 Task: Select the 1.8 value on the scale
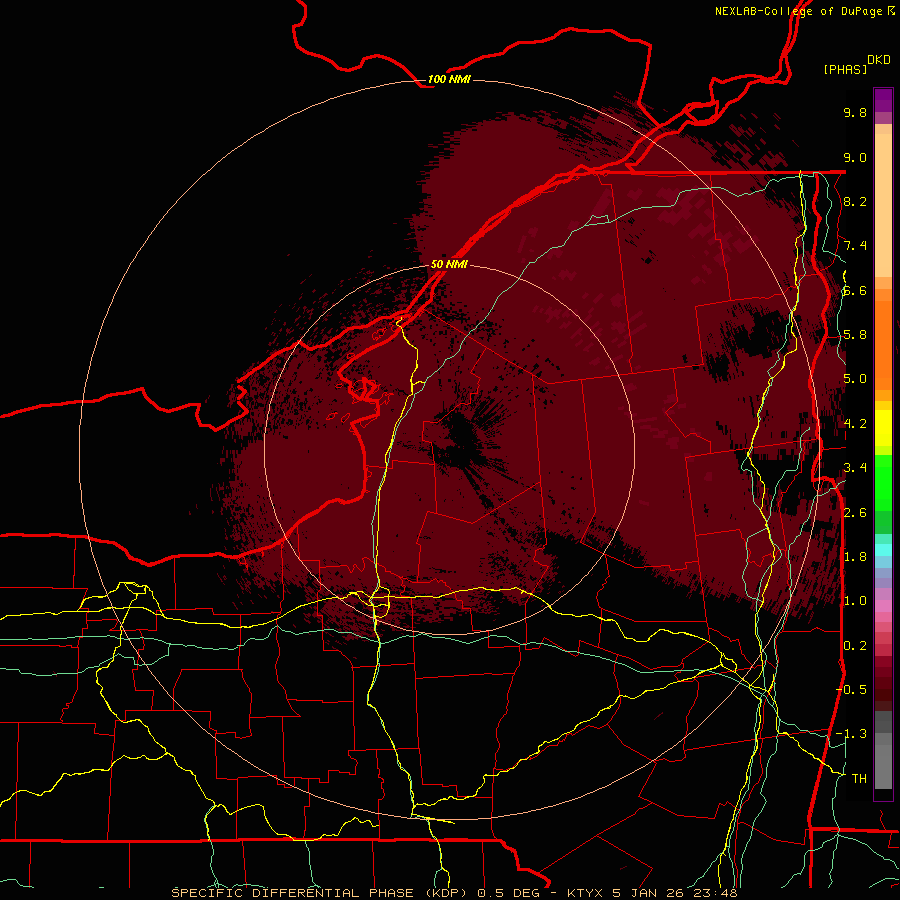pyautogui.click(x=855, y=556)
